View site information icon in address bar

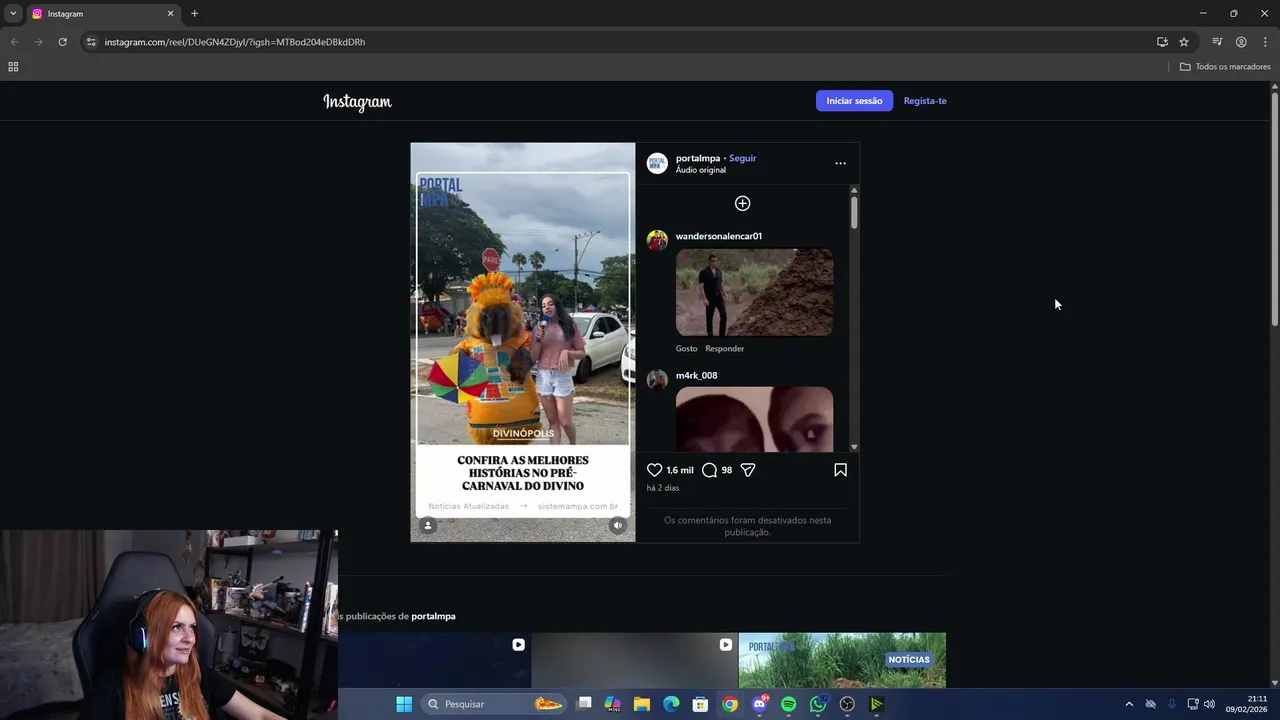pos(91,42)
